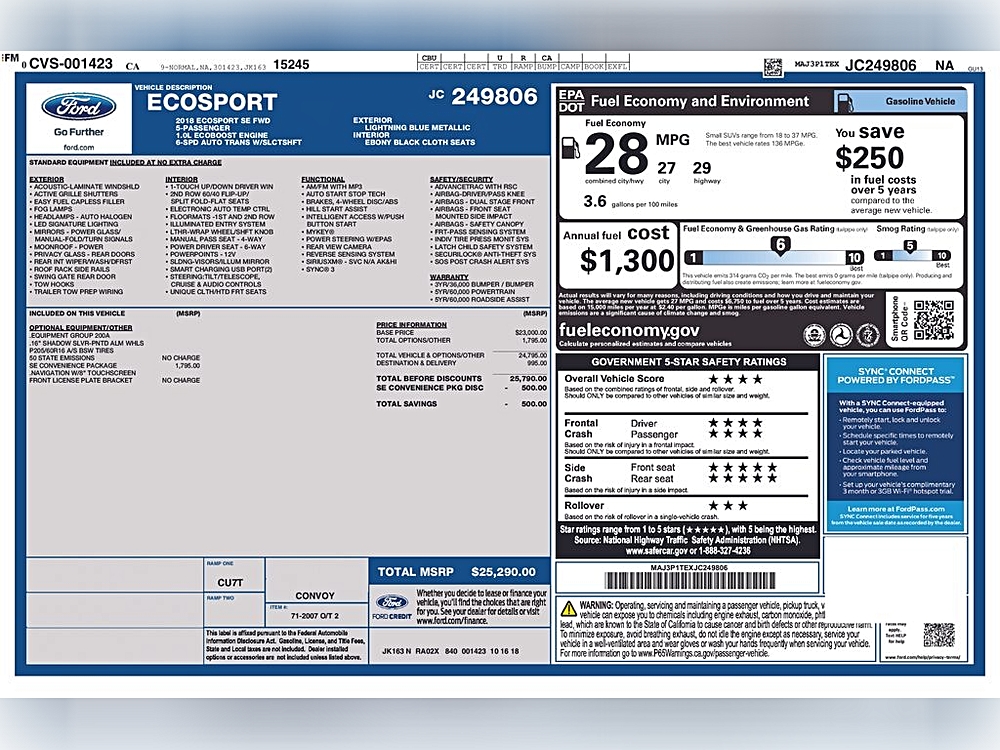Open the www.ford.com/finance link

pos(452,621)
